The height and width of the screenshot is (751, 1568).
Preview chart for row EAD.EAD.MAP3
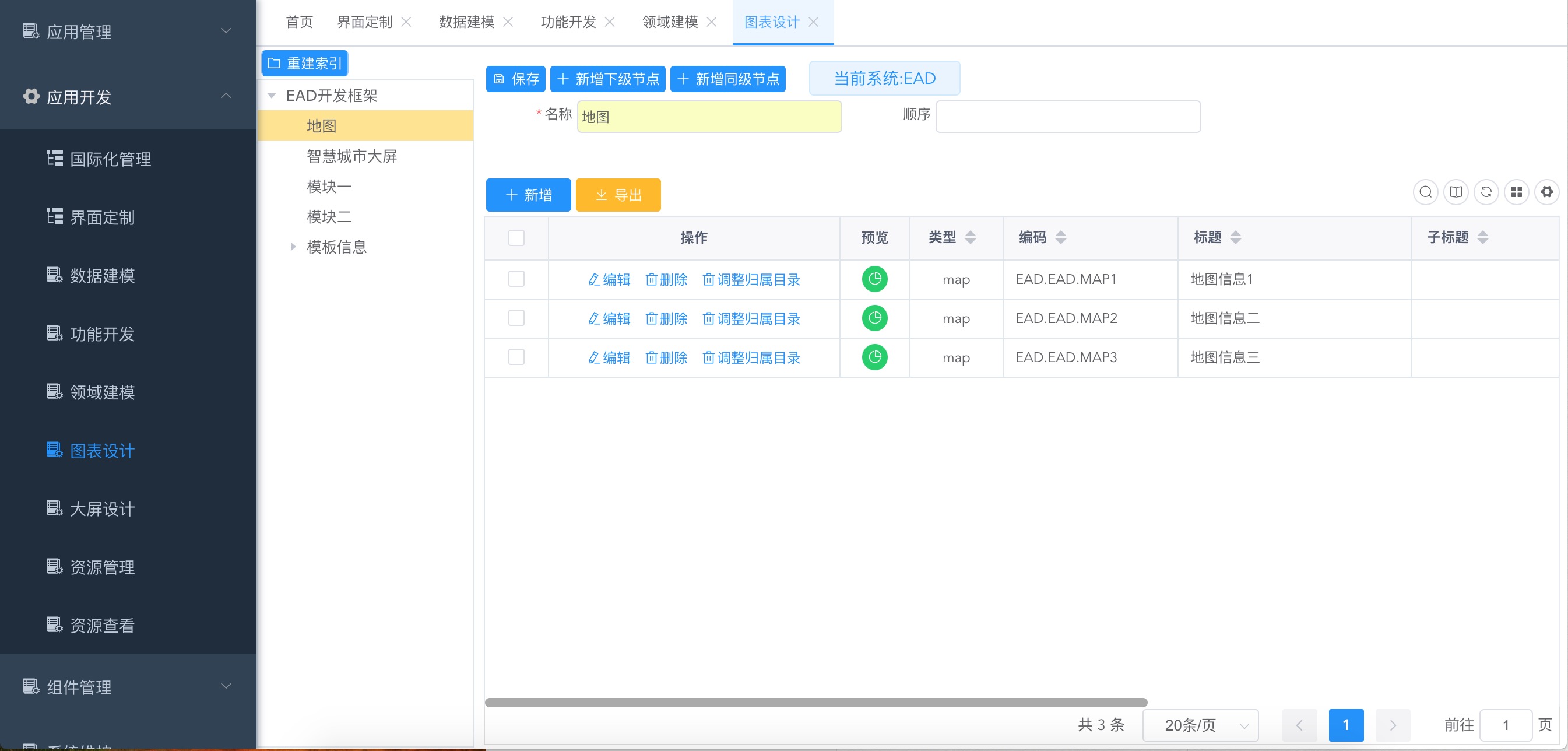pyautogui.click(x=874, y=357)
